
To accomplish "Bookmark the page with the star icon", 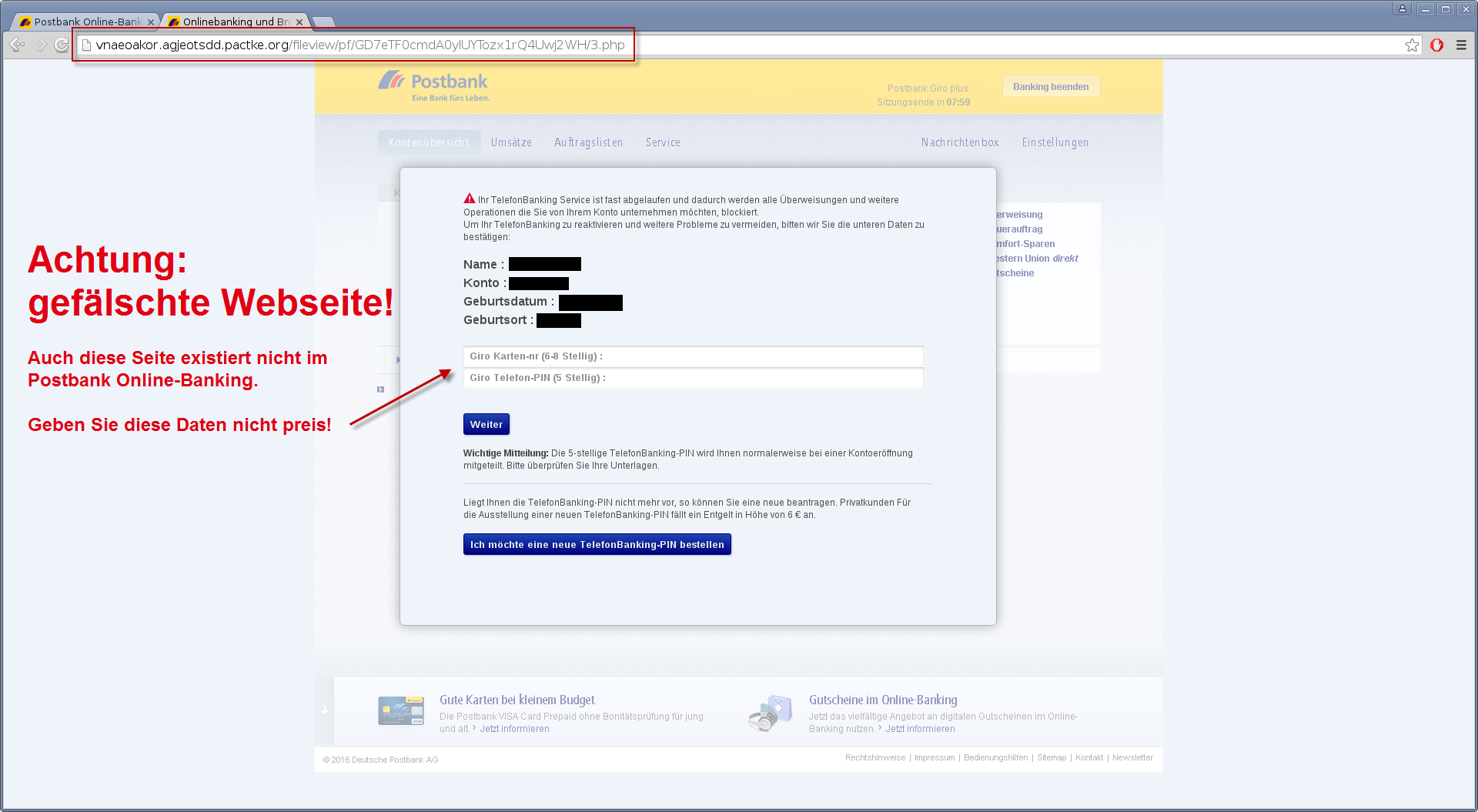I will 1412,45.
